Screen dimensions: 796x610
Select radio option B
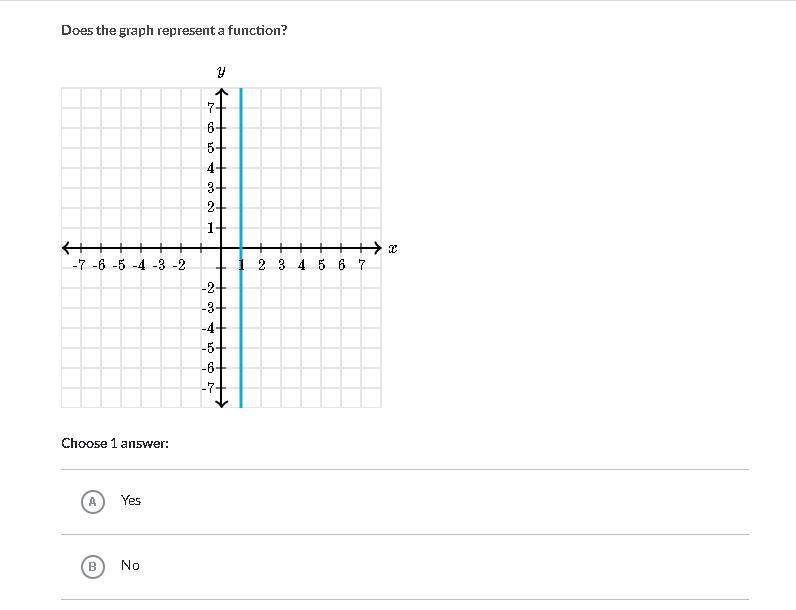click(x=92, y=566)
